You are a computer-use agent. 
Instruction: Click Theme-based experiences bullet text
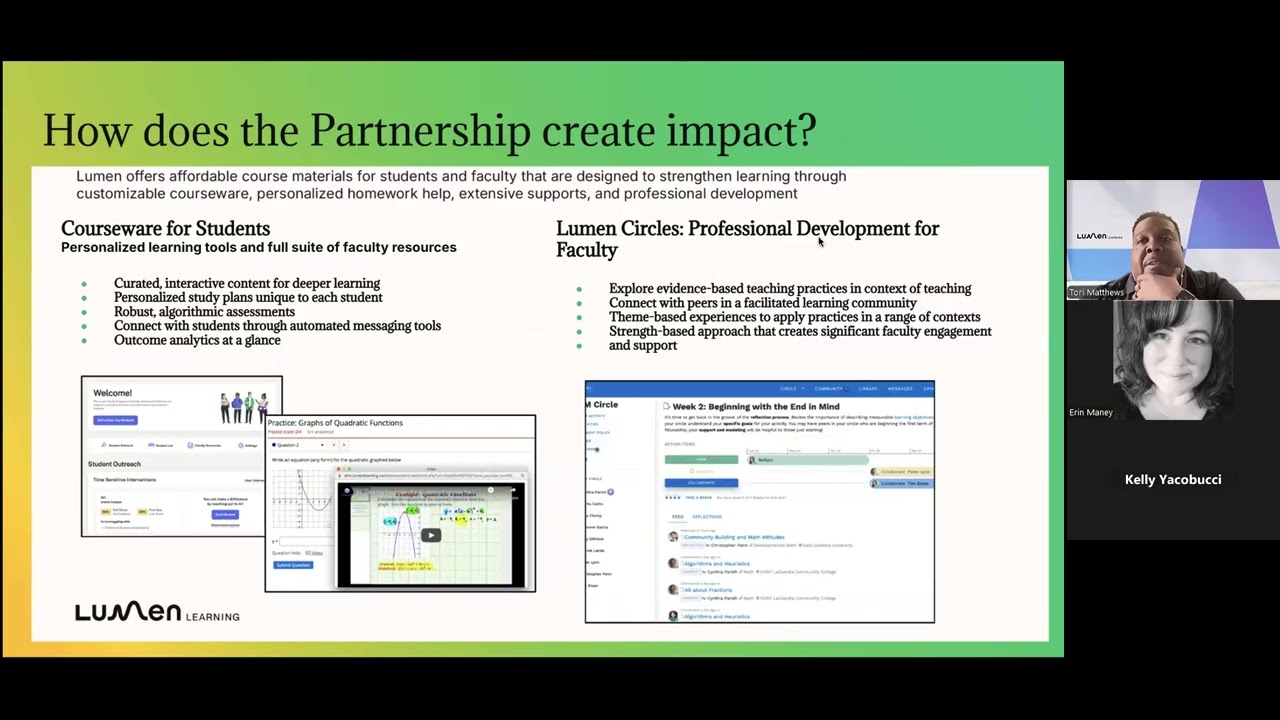[794, 317]
